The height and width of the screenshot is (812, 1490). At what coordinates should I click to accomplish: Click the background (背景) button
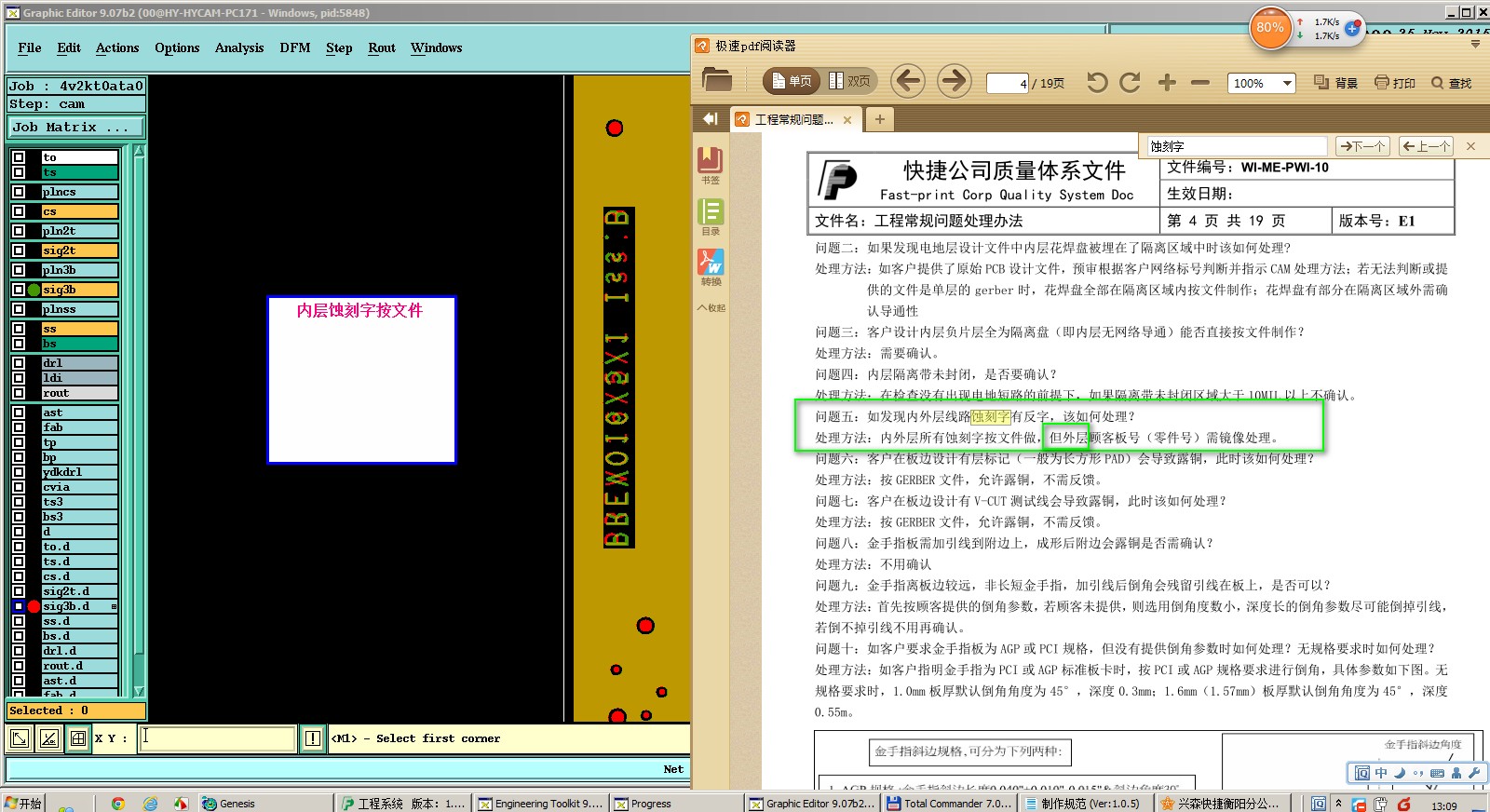pos(1335,83)
